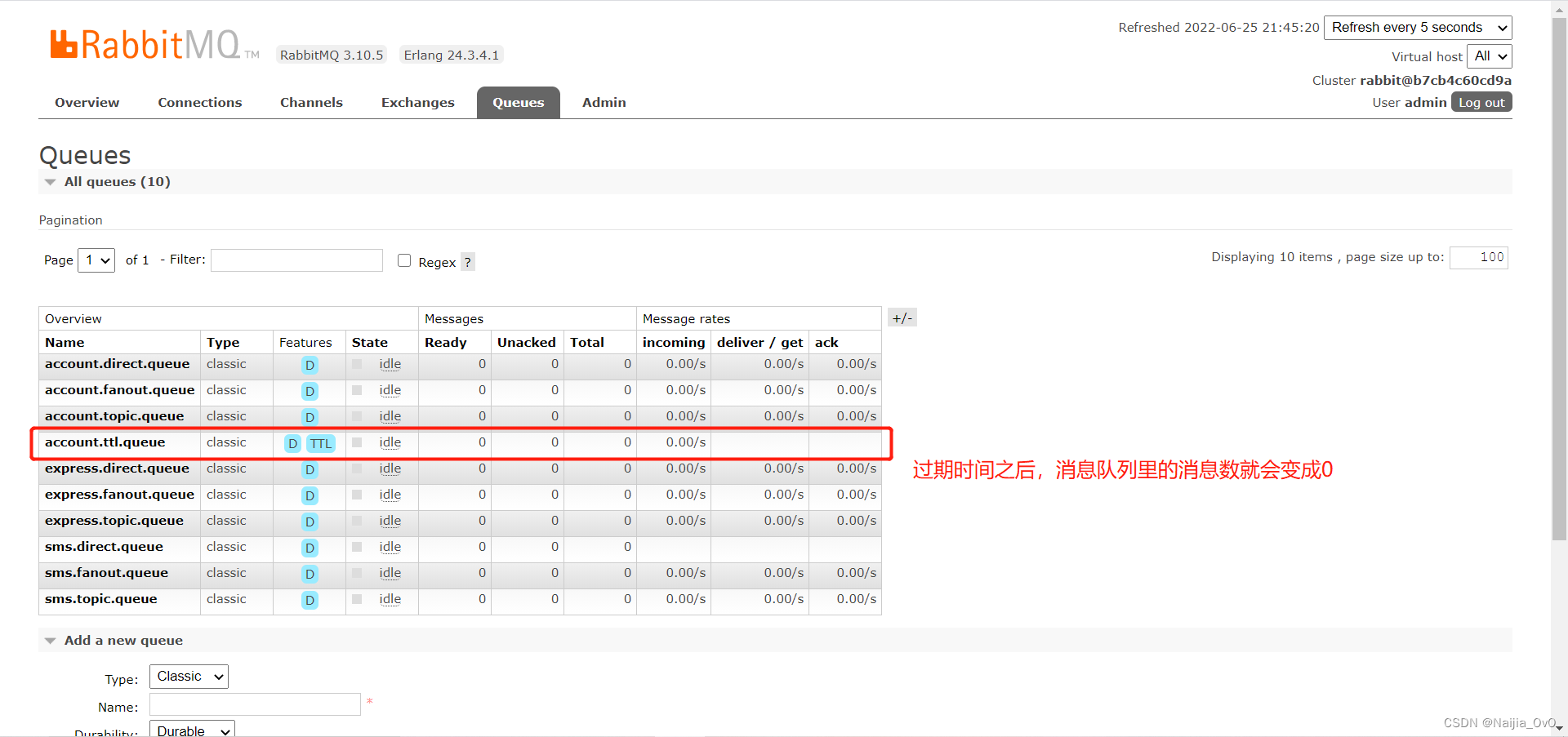This screenshot has width=1568, height=737.
Task: Enable the Regex filter checkbox
Action: (404, 260)
